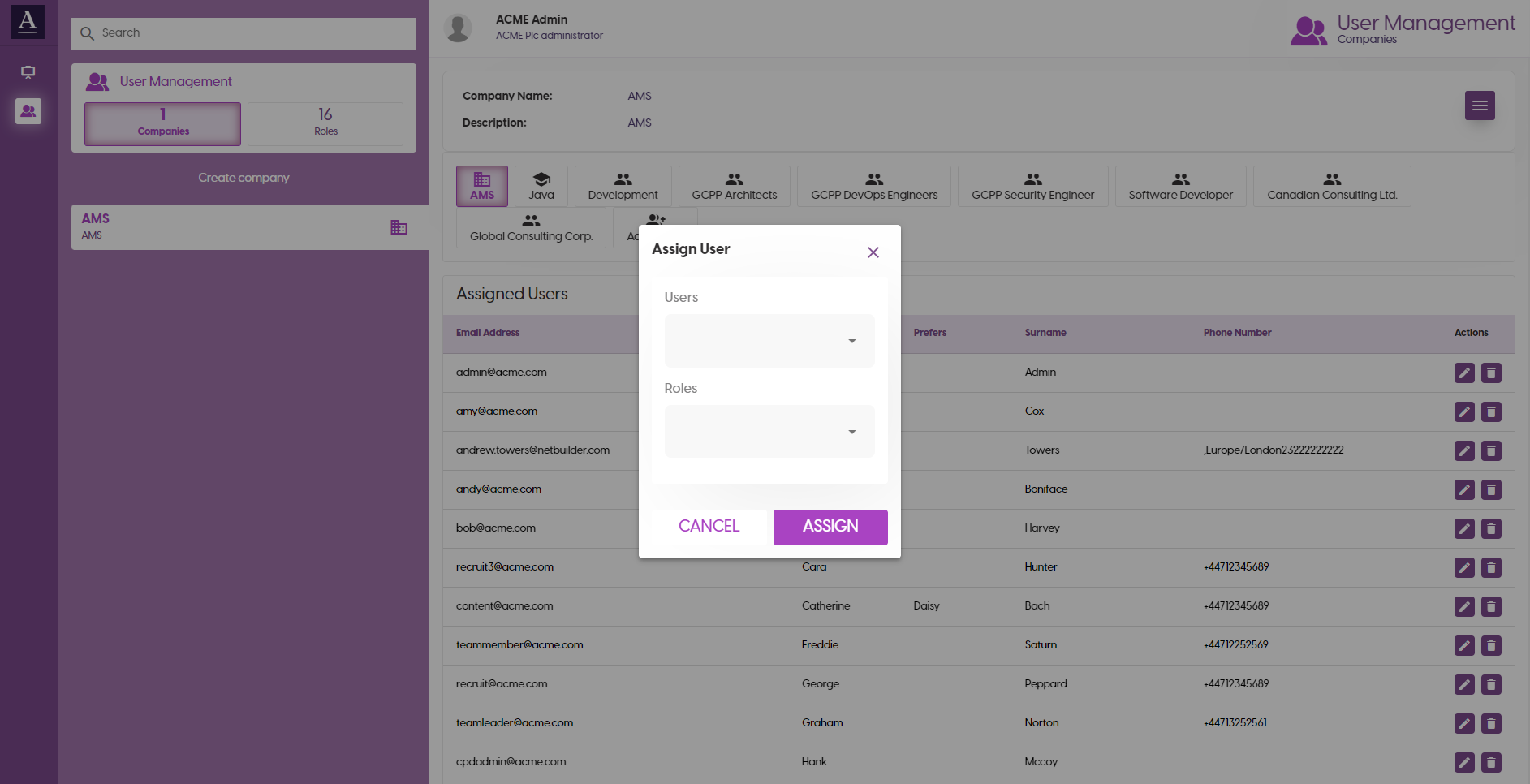This screenshot has width=1530, height=784.
Task: Click into the Search field
Action: [244, 33]
